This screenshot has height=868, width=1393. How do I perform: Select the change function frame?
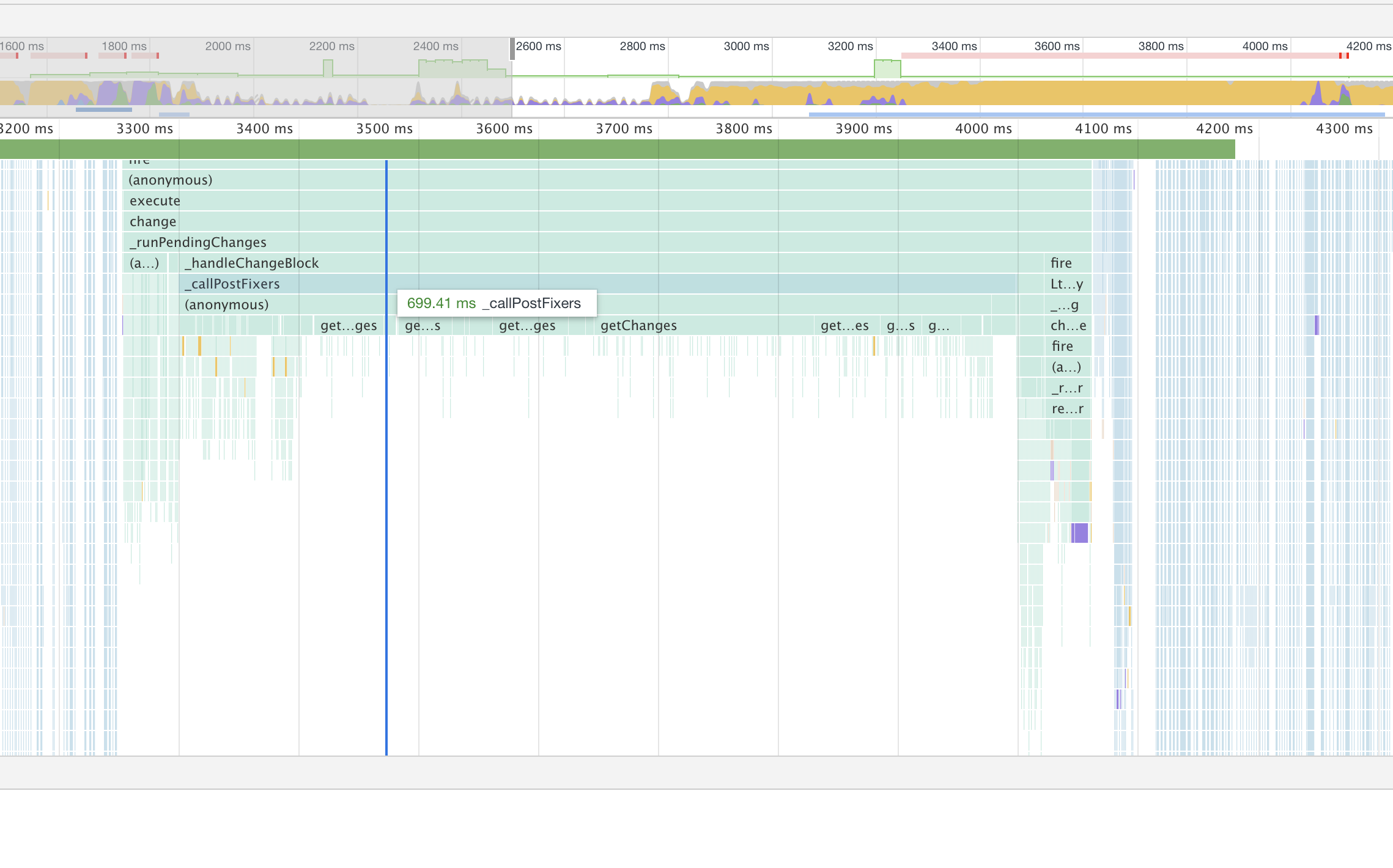coord(607,221)
